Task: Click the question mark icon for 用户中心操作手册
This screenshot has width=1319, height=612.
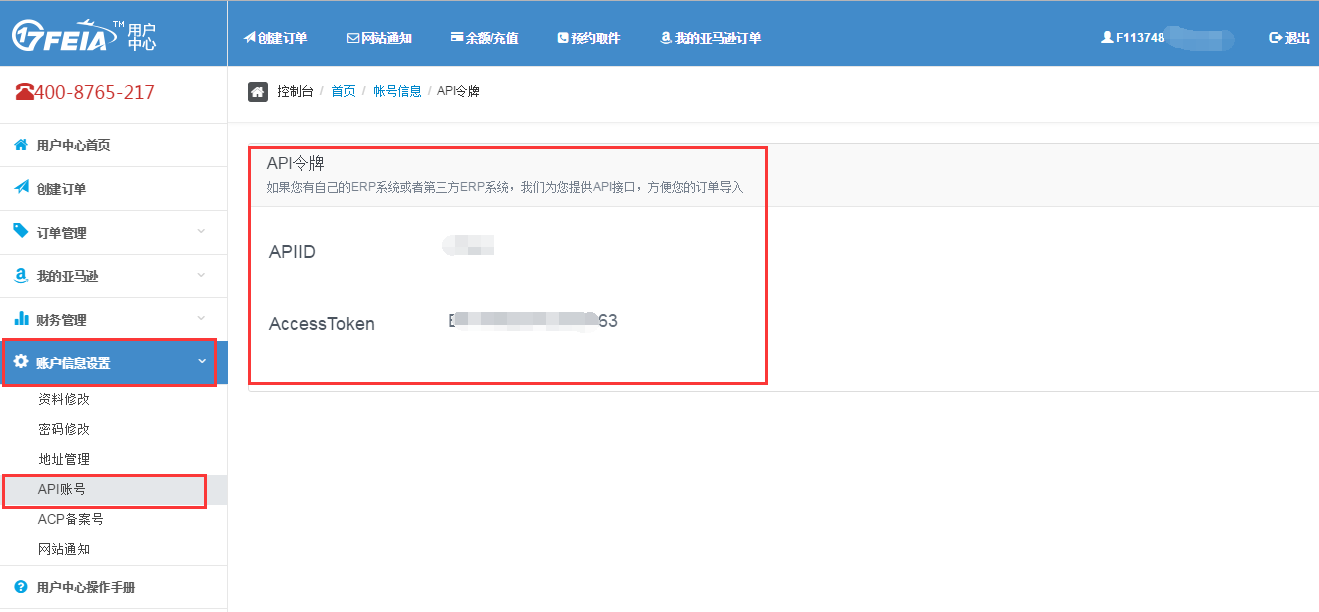Action: [x=21, y=587]
